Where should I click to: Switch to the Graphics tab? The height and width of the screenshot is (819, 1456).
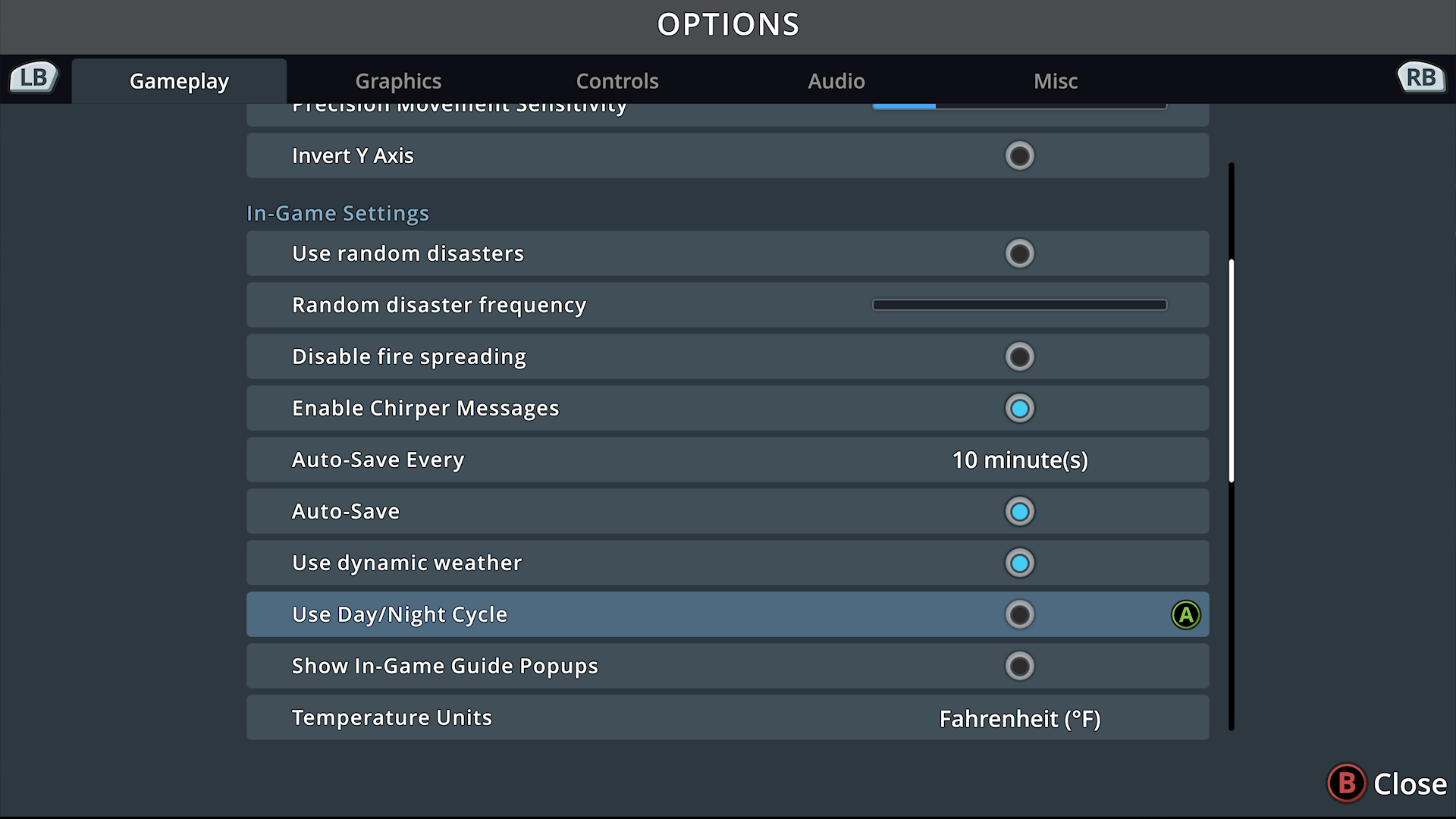tap(398, 80)
